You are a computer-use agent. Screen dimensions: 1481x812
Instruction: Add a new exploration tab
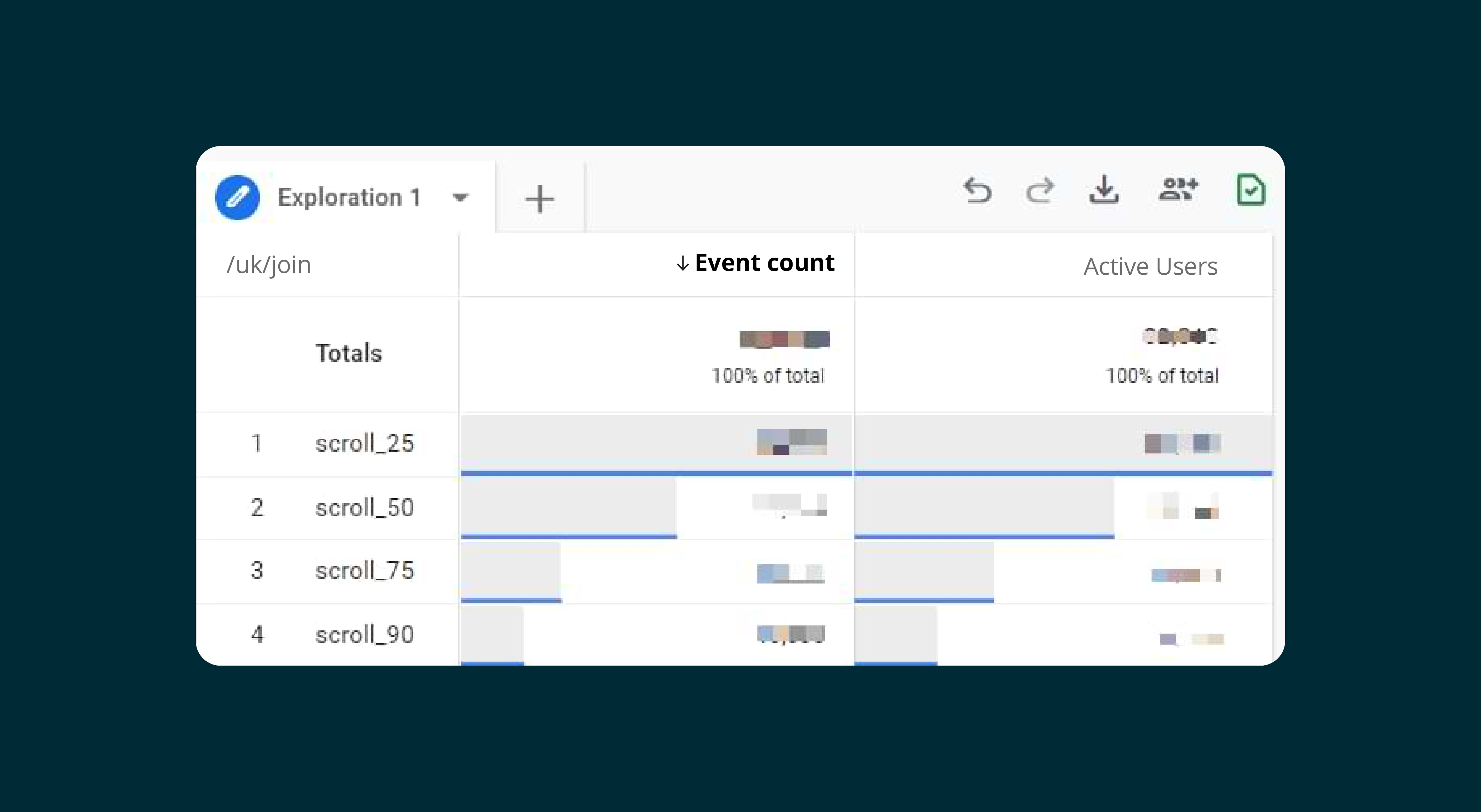539,199
